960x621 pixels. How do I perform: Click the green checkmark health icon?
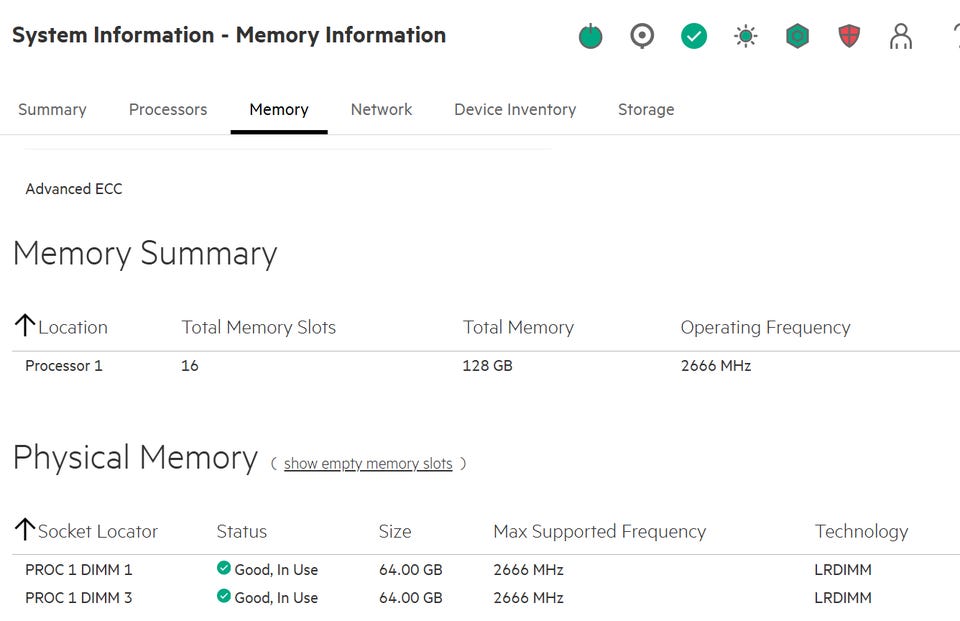tap(694, 37)
